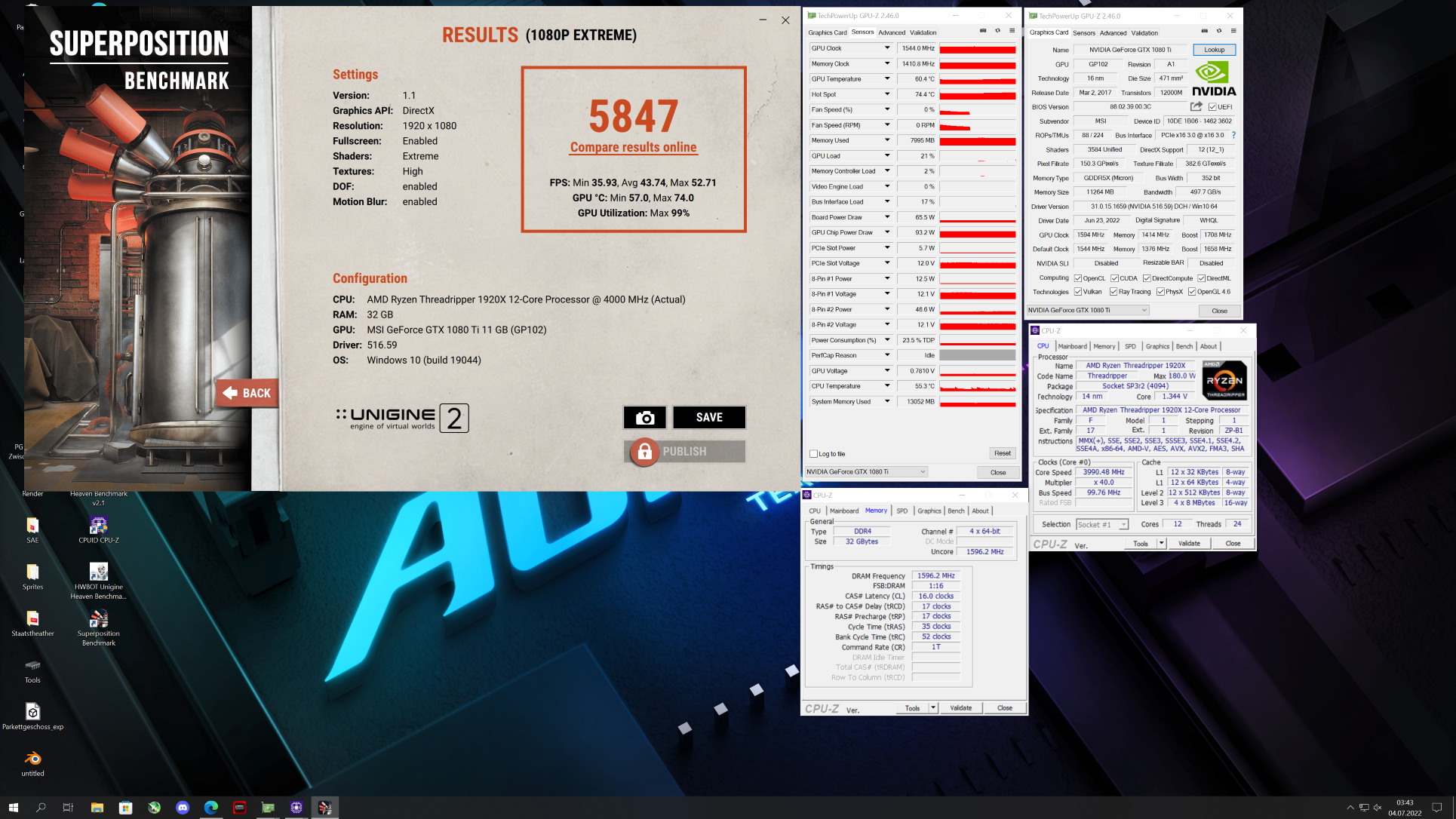
Task: Open Bench tab in CPU-Z CPU window
Action: (1184, 346)
